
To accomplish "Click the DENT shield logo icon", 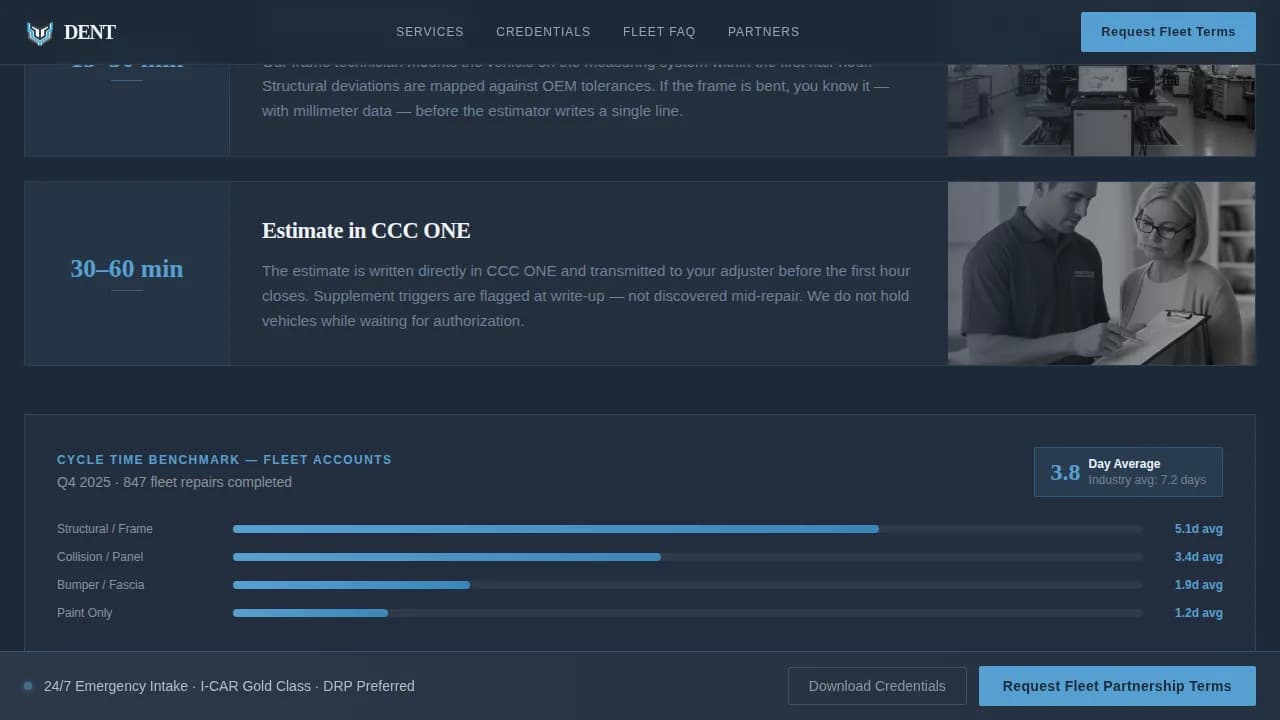I will pyautogui.click(x=39, y=32).
